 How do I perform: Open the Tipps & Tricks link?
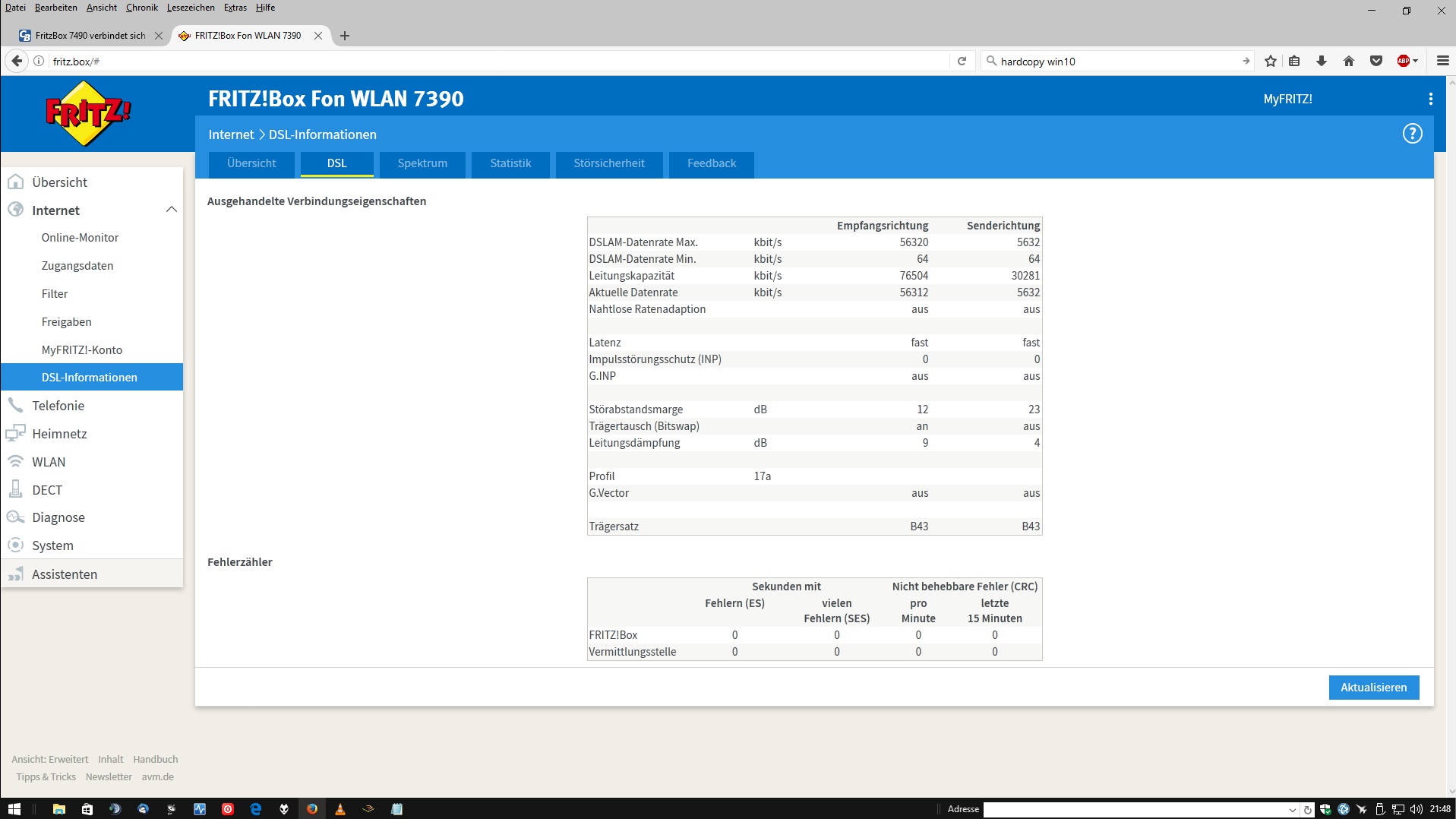46,776
